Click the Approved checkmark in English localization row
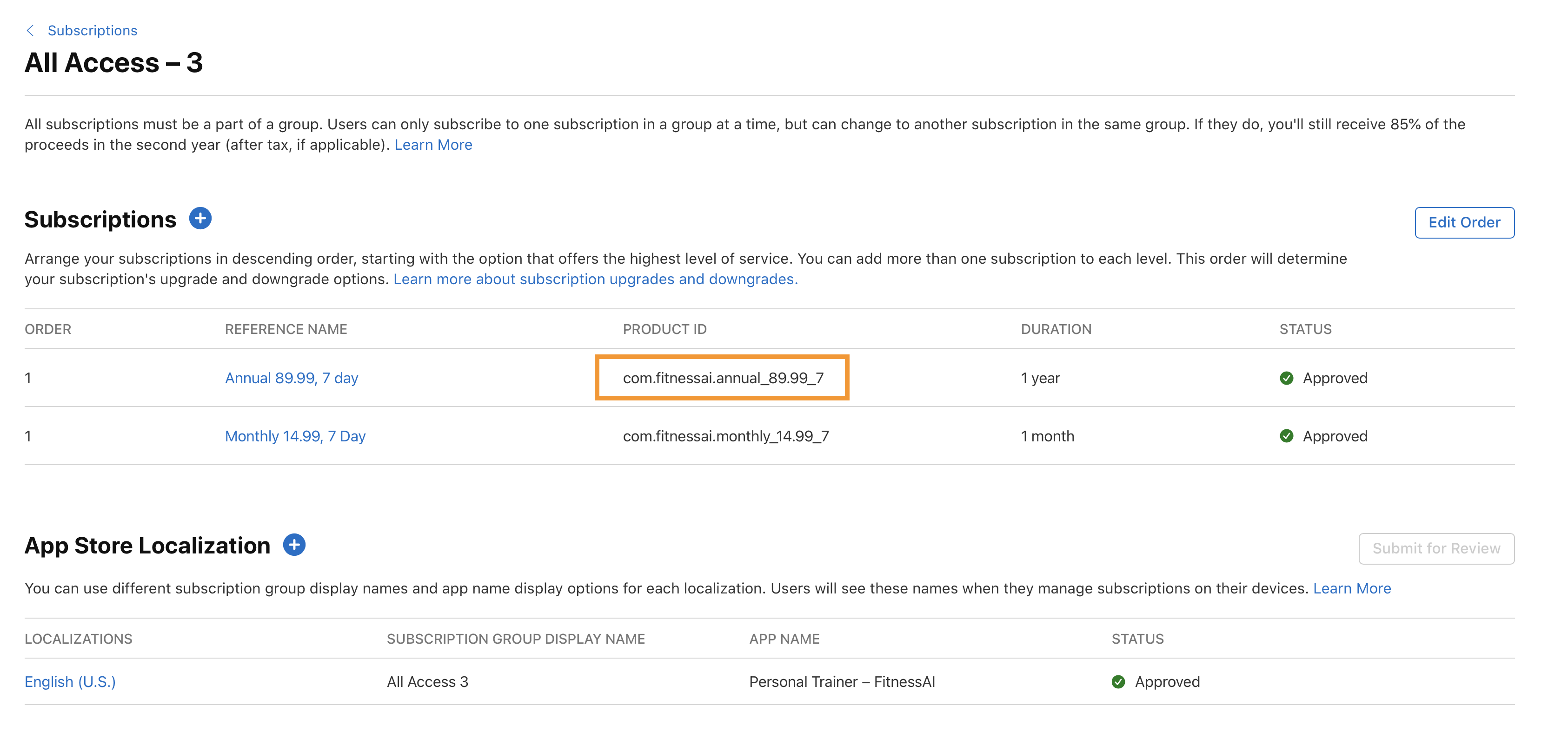The image size is (1568, 733). (1118, 682)
